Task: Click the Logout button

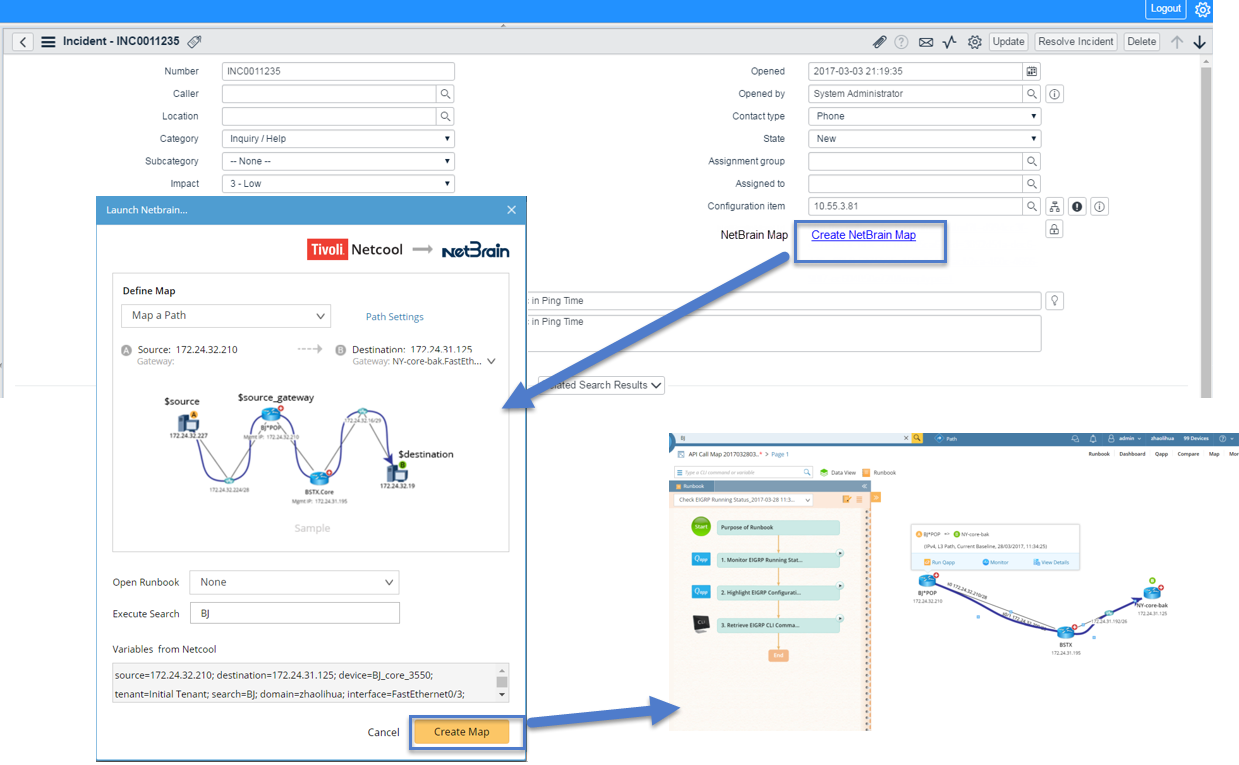Action: tap(1165, 9)
